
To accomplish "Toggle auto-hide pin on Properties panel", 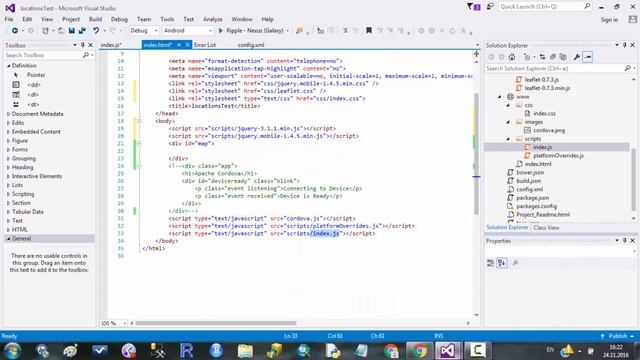I will pos(624,241).
